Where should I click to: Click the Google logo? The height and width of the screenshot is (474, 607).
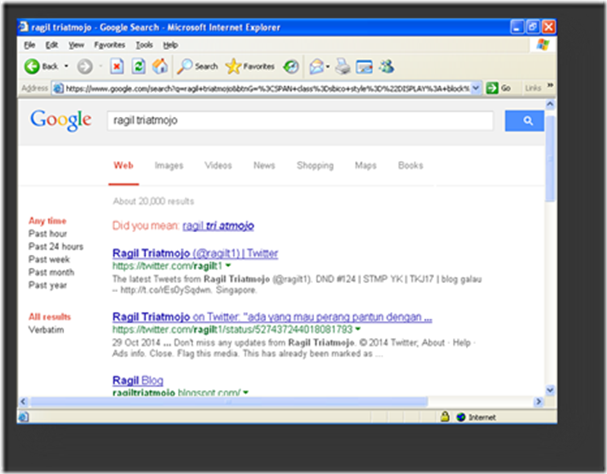point(61,120)
